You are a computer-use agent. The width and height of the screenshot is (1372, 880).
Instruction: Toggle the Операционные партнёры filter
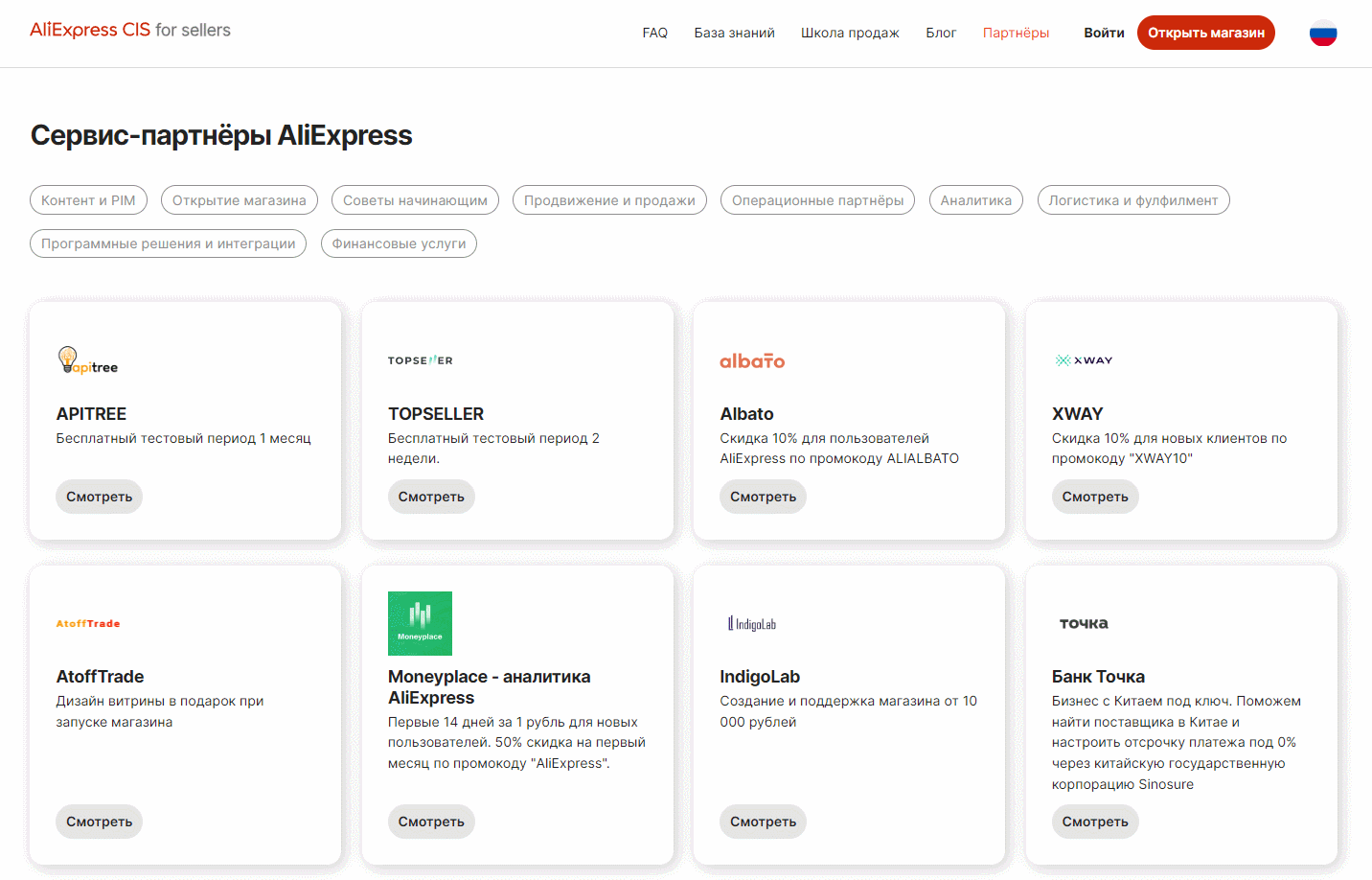pyautogui.click(x=818, y=200)
